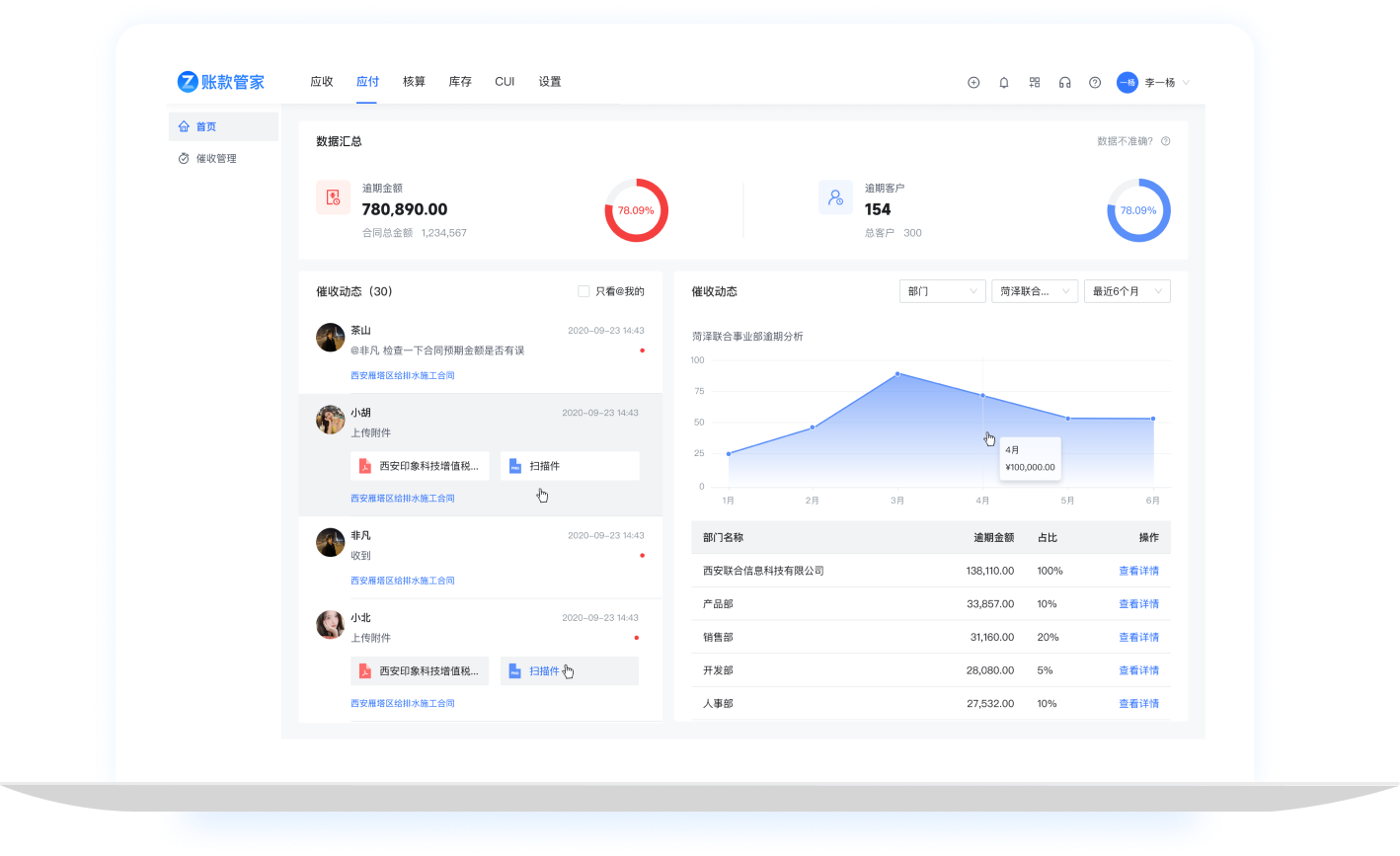Screen dimensions: 1400x856
Task: Expand the 部门 dropdown
Action: (x=942, y=291)
